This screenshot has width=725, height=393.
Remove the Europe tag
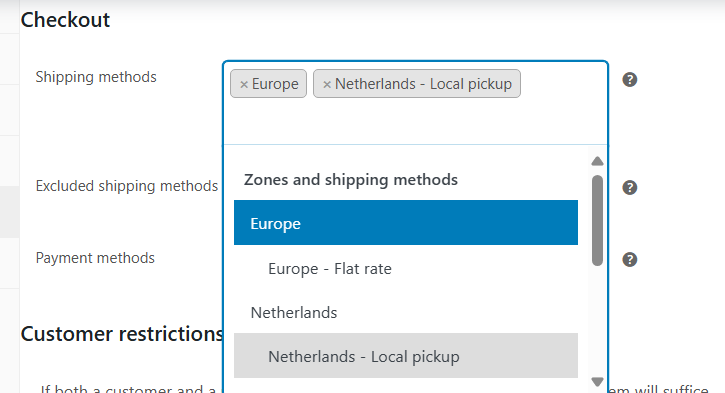[244, 84]
